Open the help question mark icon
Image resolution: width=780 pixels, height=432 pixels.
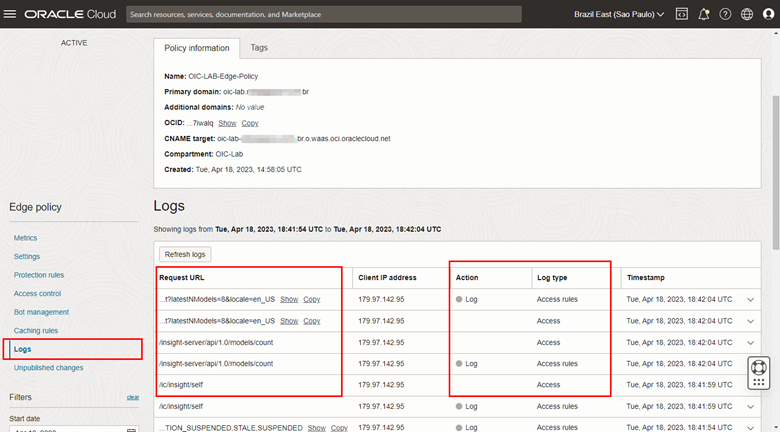[x=725, y=14]
